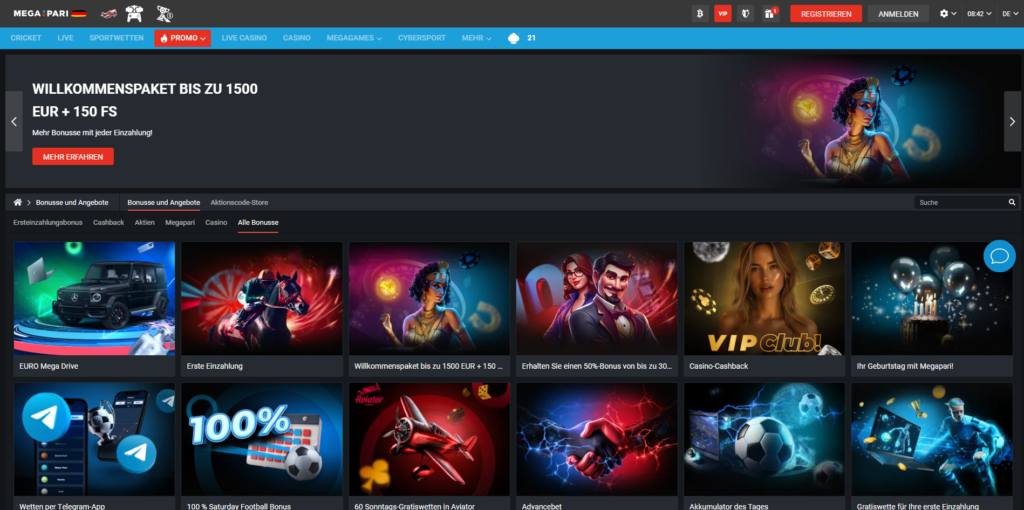Click the Casino-Cashback title text
The width and height of the screenshot is (1024, 510).
718,366
